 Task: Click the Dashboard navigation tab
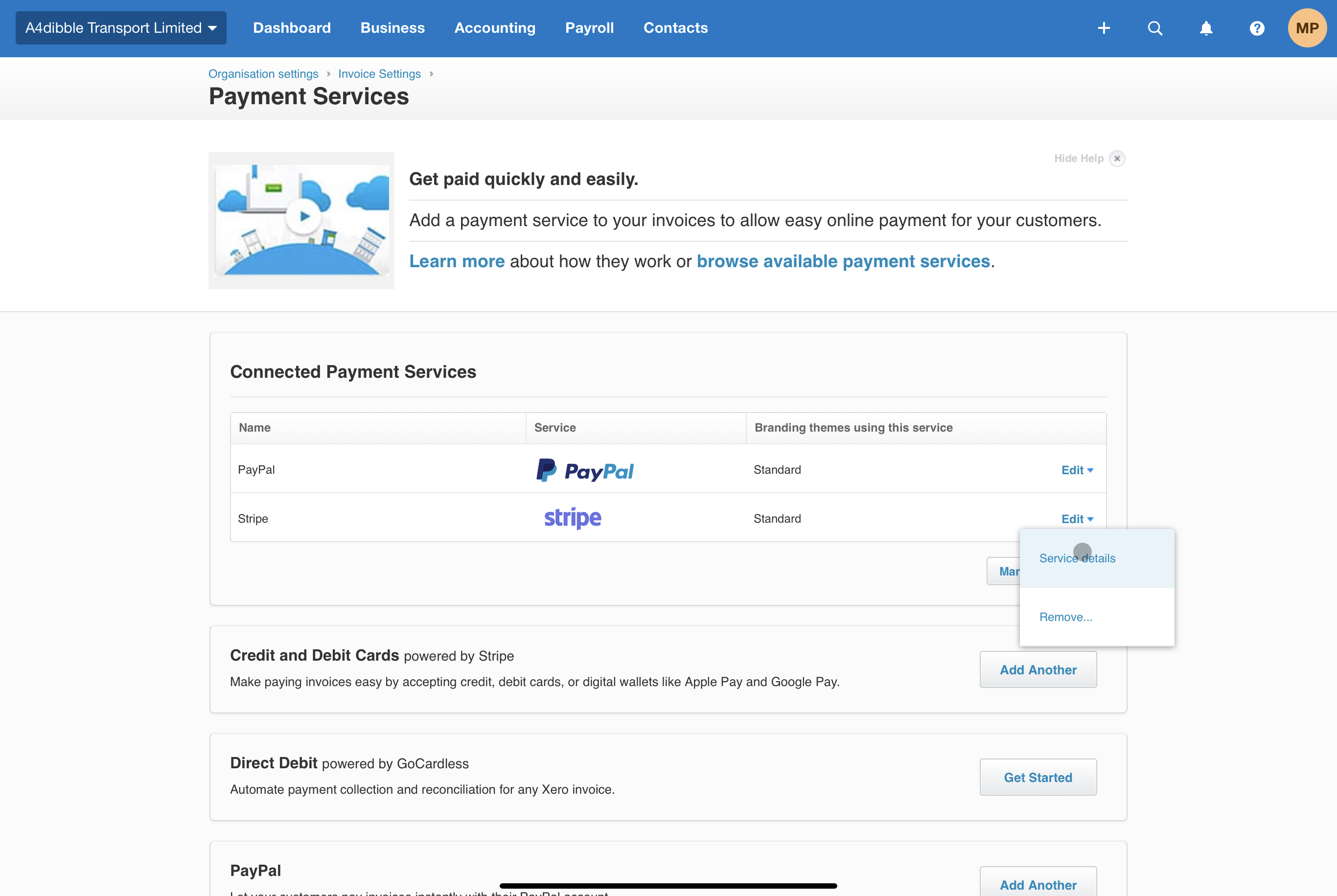pos(291,28)
